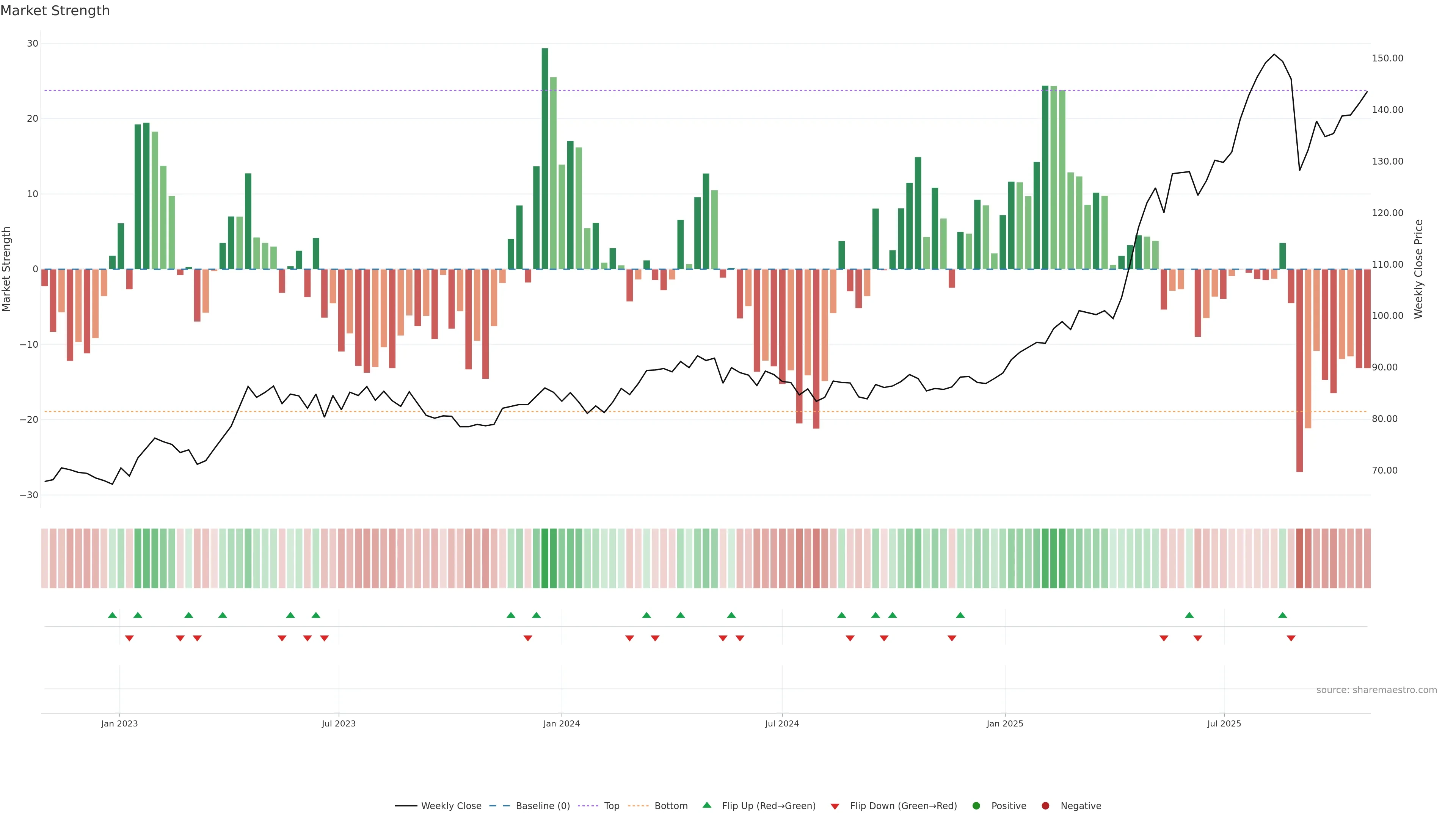Click the Jul 2025 x-axis label
Image resolution: width=1456 pixels, height=819 pixels.
point(1224,723)
